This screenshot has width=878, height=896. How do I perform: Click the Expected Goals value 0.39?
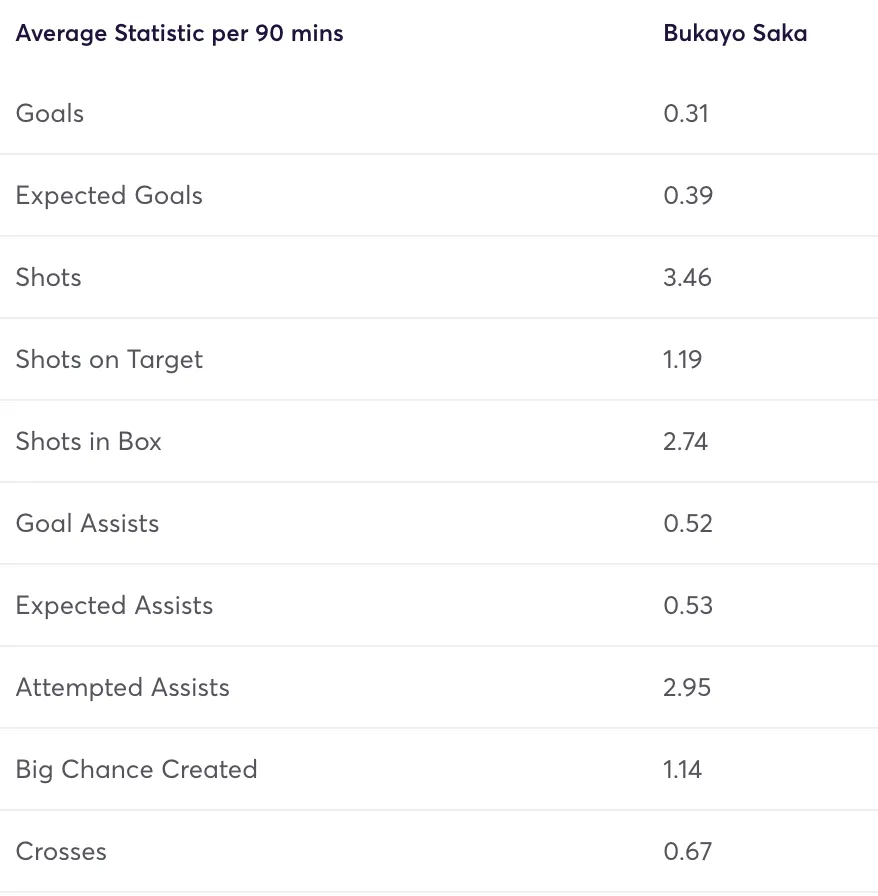point(688,195)
